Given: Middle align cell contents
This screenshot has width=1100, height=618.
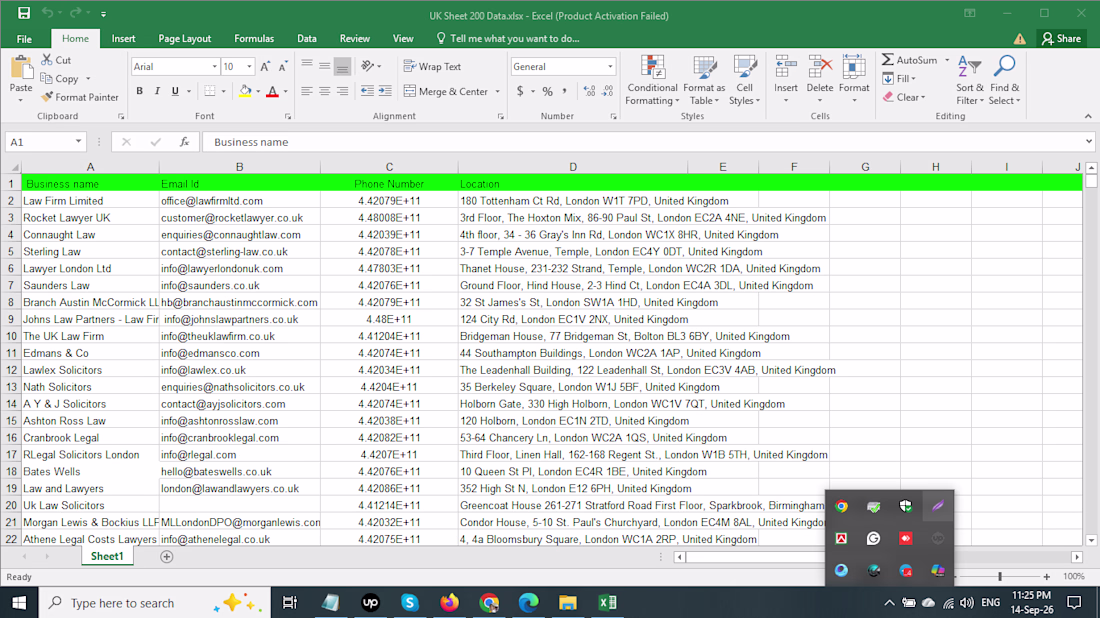Looking at the screenshot, I should pyautogui.click(x=324, y=67).
